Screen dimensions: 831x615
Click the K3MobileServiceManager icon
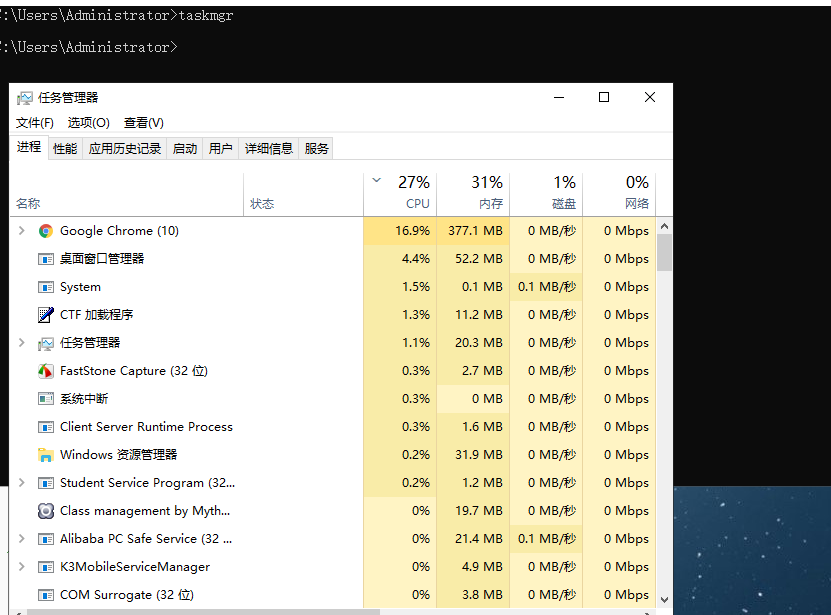tap(46, 567)
